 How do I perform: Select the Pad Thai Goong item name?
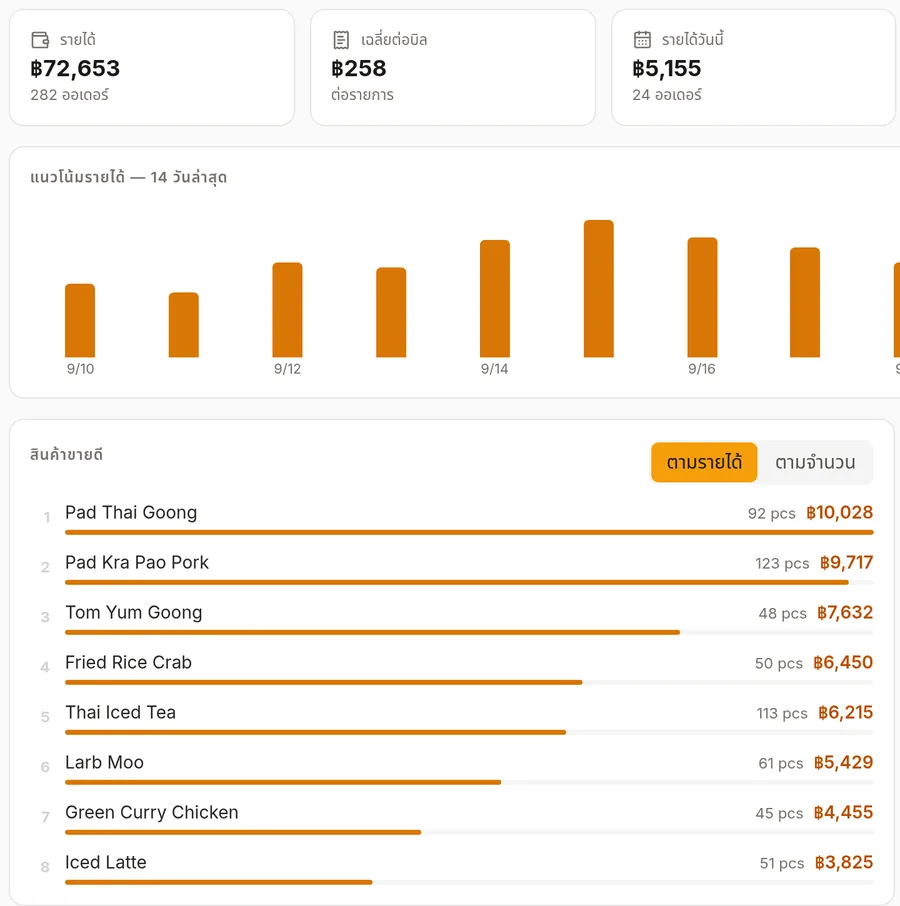131,513
